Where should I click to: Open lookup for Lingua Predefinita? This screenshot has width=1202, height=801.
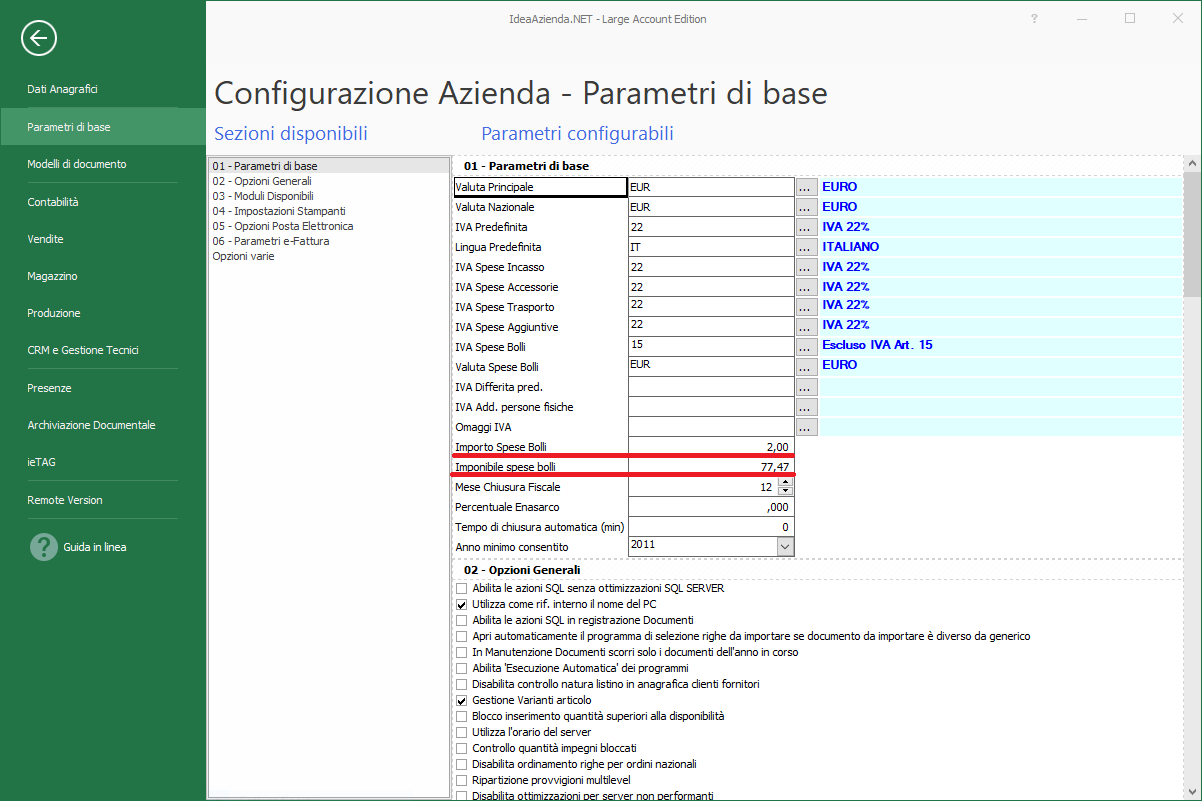[807, 247]
